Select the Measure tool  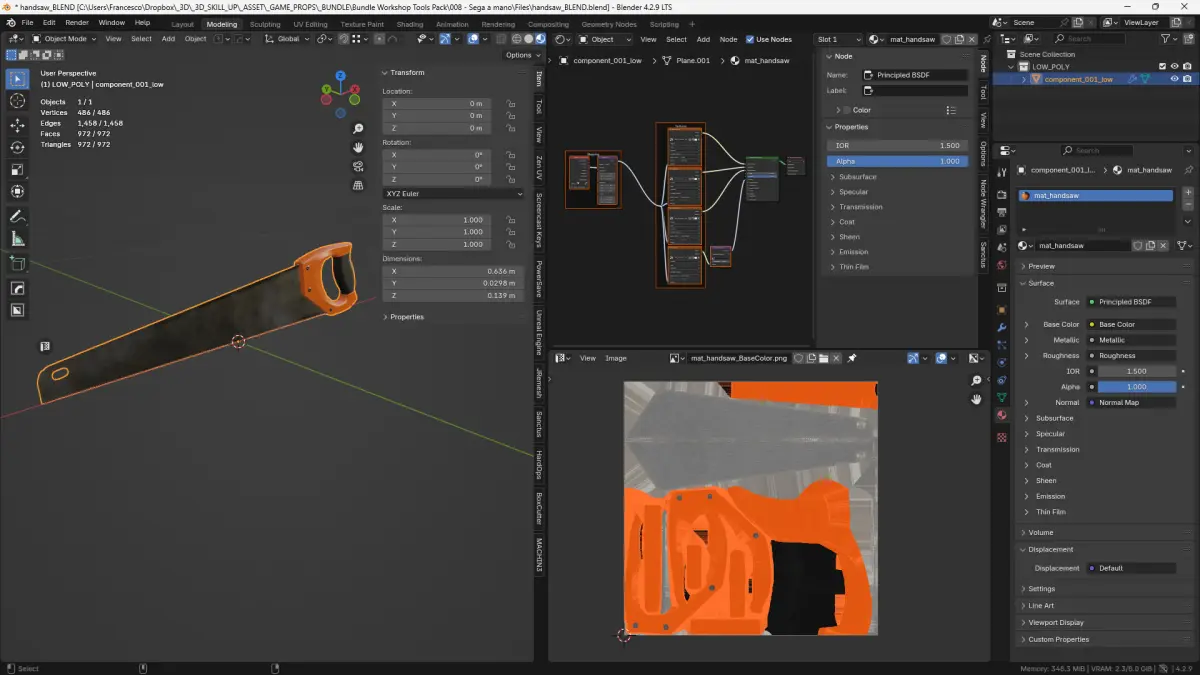[x=17, y=238]
